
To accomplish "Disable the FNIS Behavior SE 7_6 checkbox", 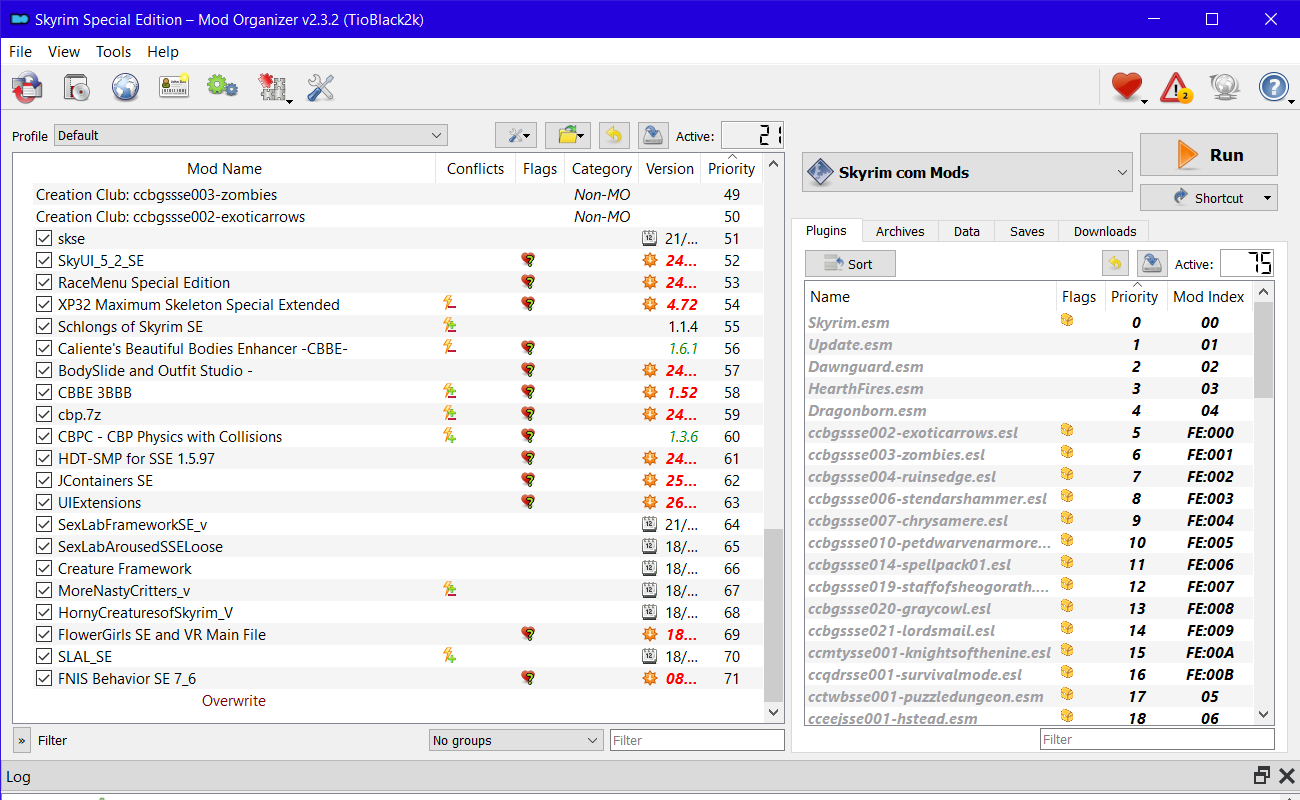I will tap(43, 678).
